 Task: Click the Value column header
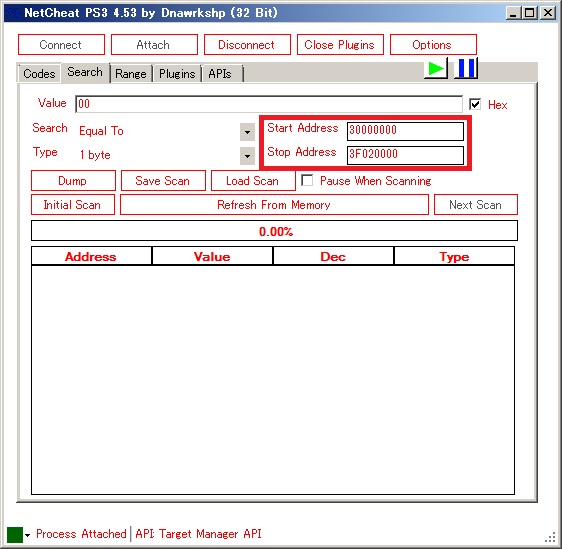(x=212, y=256)
